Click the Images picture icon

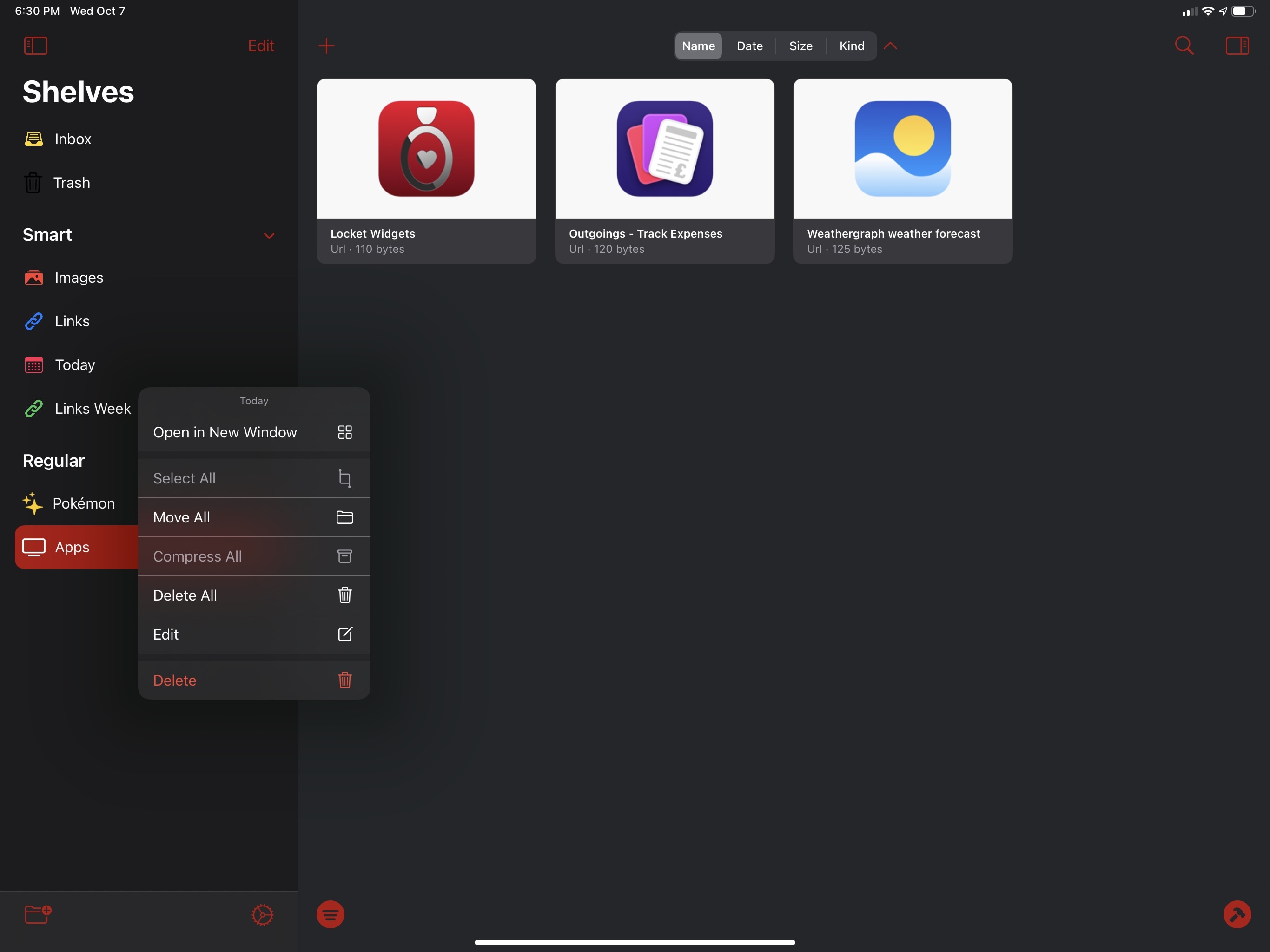pos(34,278)
